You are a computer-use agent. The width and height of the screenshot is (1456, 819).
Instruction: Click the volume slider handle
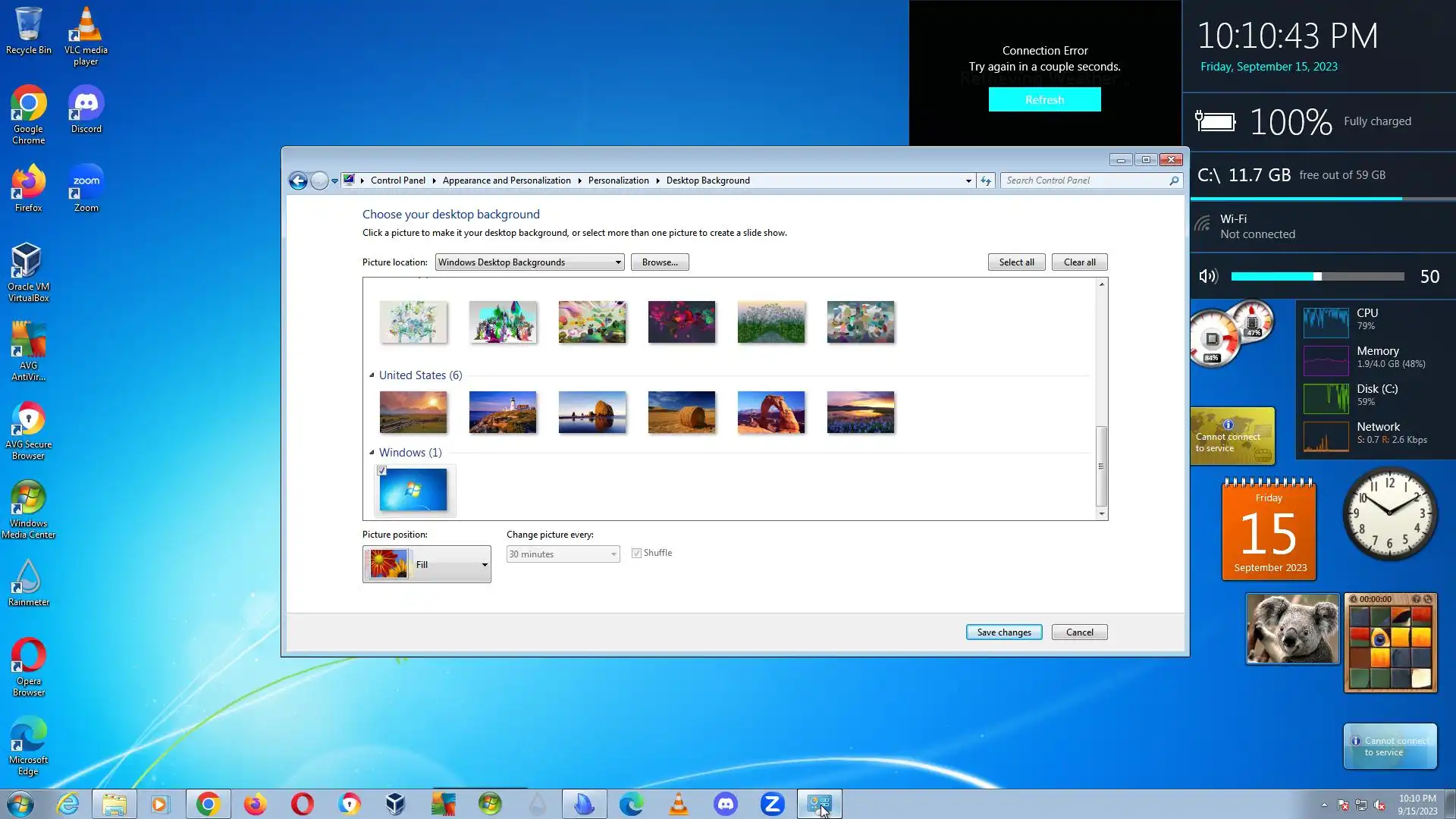[1318, 277]
